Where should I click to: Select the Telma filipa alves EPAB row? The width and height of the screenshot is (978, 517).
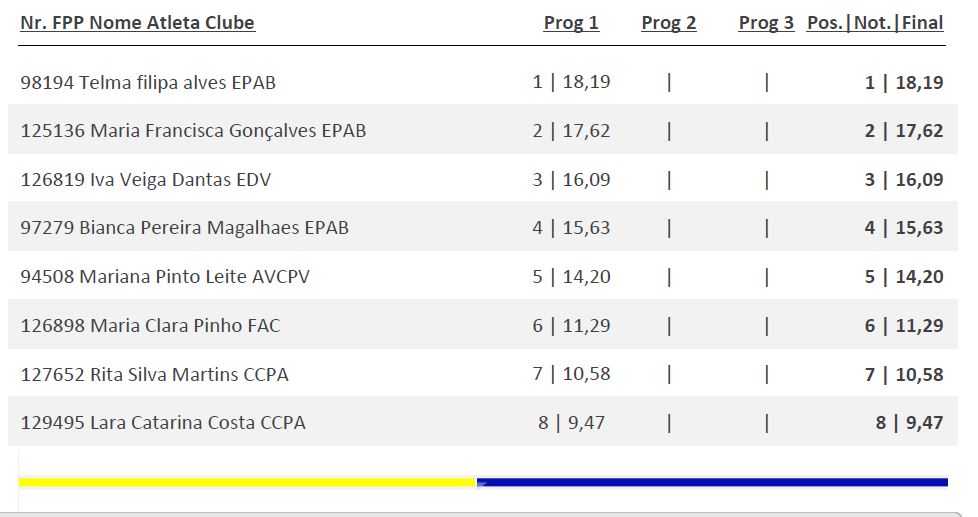[148, 83]
